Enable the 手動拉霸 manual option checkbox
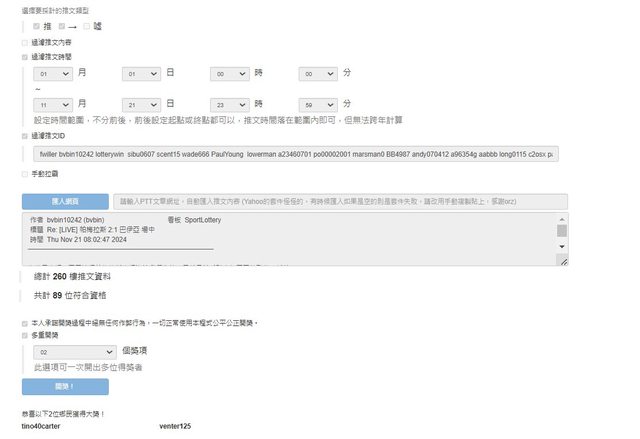Viewport: 640px width, 439px height. point(25,174)
